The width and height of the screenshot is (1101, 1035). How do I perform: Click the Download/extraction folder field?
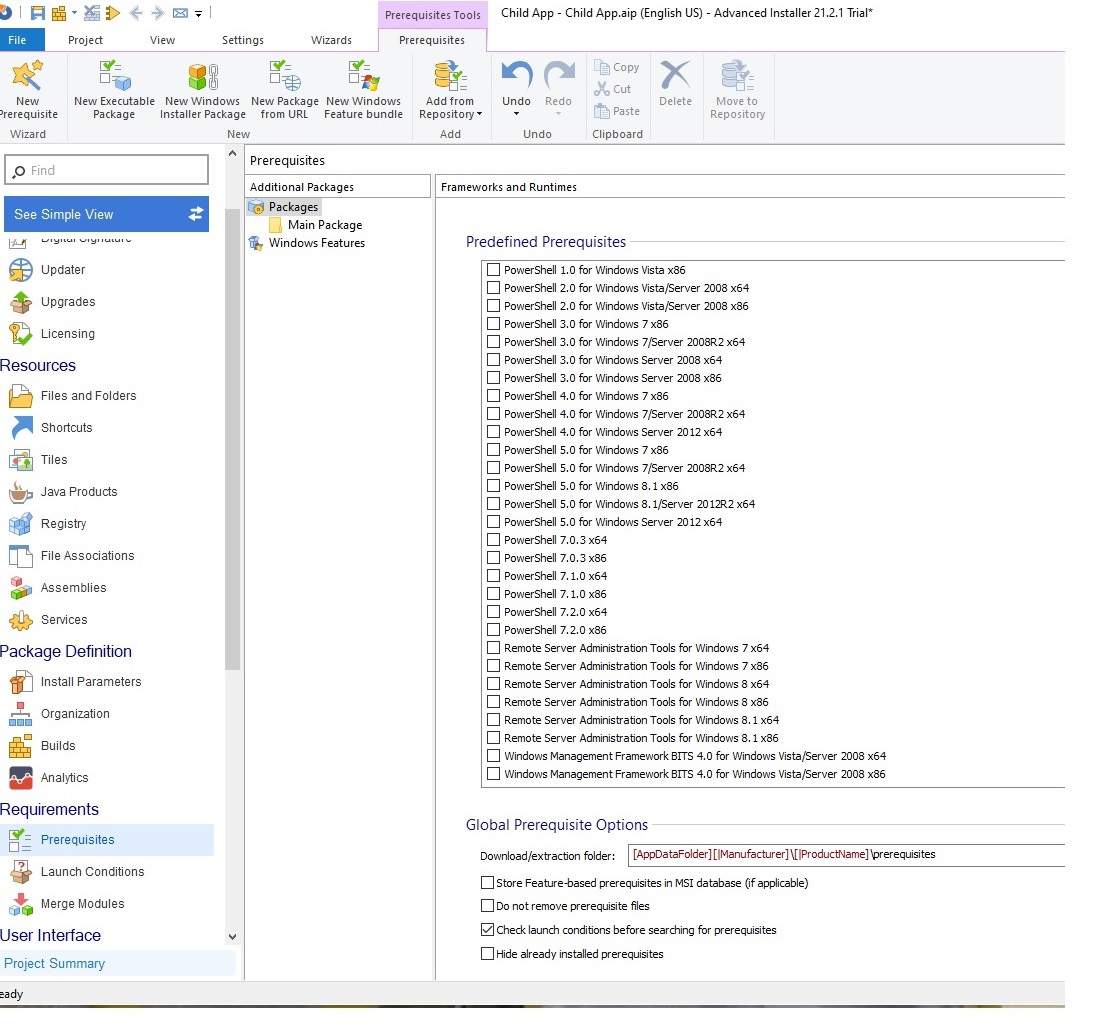pos(846,855)
